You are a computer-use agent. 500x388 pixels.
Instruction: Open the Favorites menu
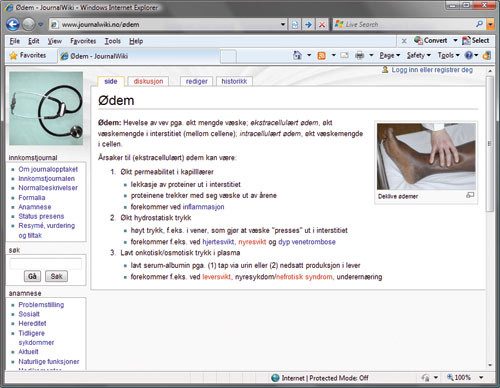[83, 41]
